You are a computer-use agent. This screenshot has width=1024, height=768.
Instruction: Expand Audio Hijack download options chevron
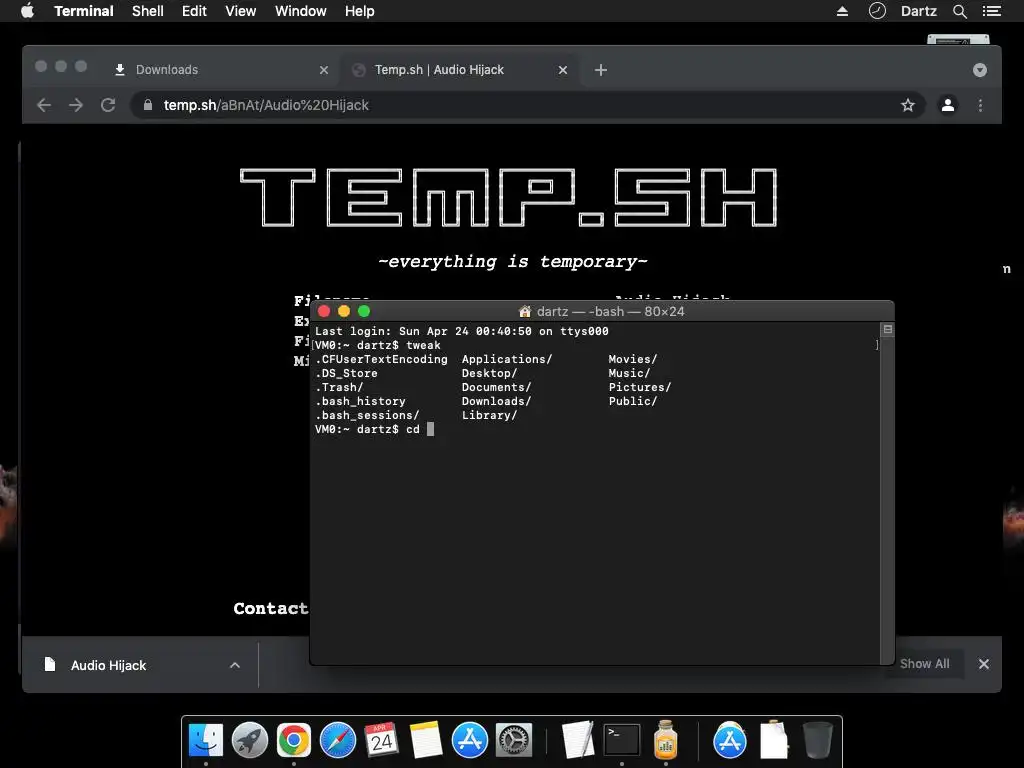click(x=234, y=665)
